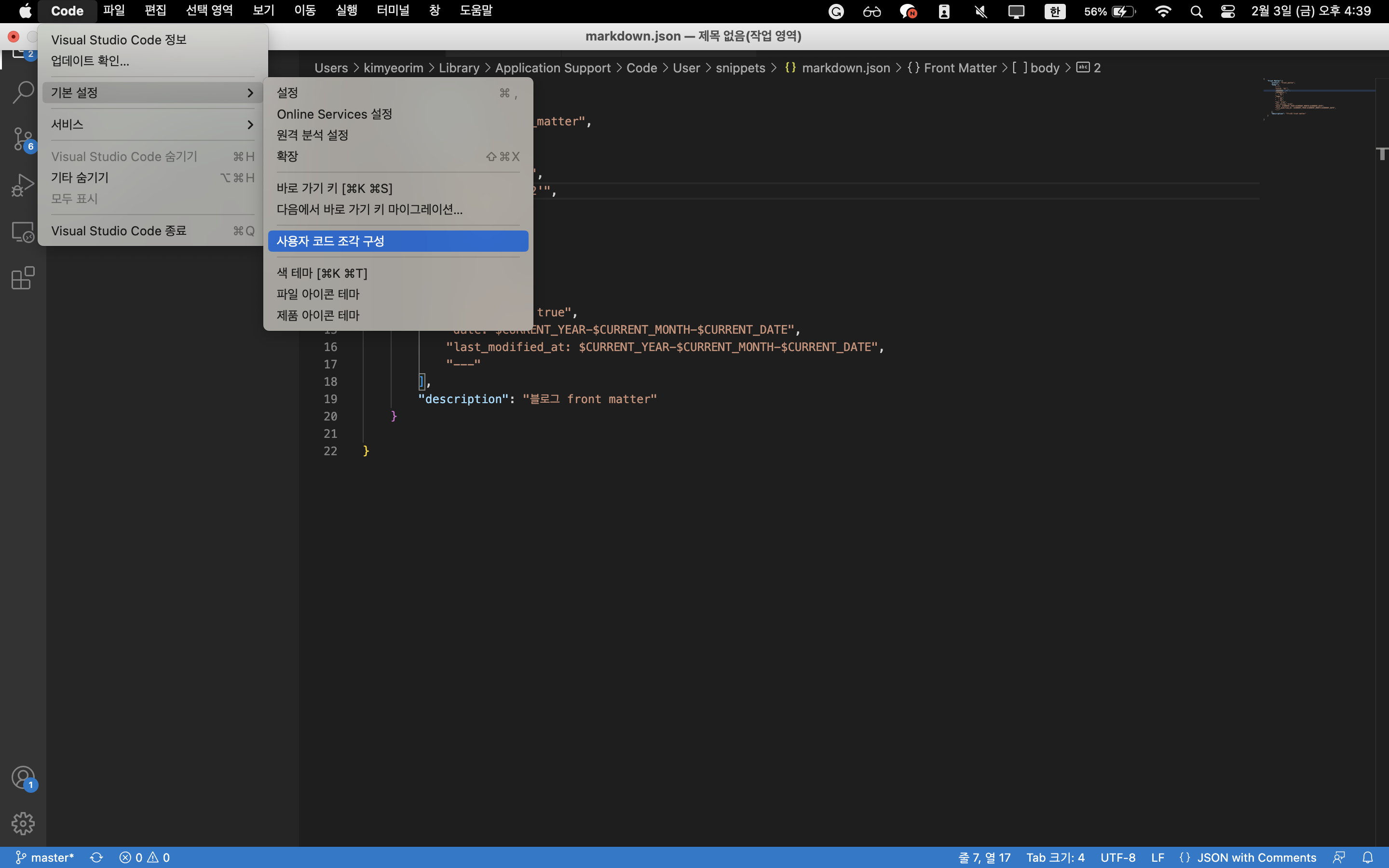This screenshot has width=1389, height=868.
Task: Click the chat notification icon in menu bar
Action: click(908, 12)
